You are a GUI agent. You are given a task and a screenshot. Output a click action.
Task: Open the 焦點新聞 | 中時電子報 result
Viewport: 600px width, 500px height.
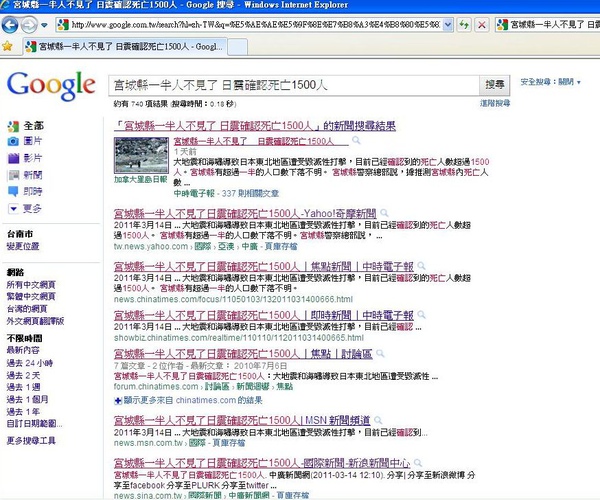(x=264, y=266)
